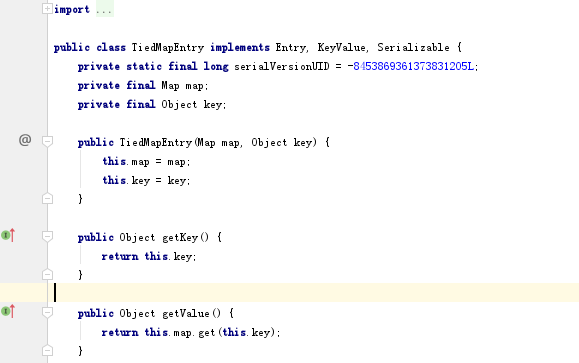The image size is (579, 363).
Task: Click the constructor closing brace fold marker
Action: click(47, 199)
